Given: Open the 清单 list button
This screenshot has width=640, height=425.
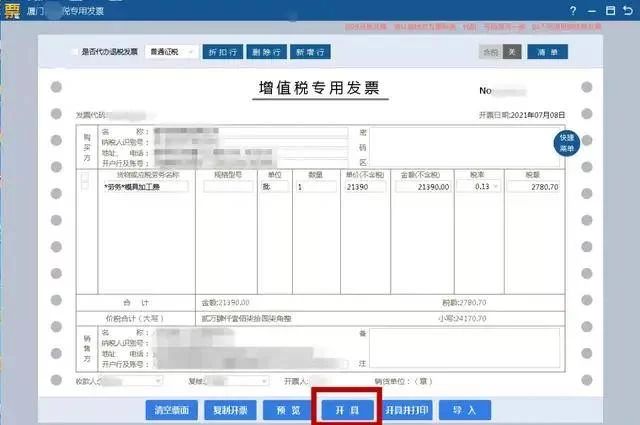Looking at the screenshot, I should click(x=548, y=51).
